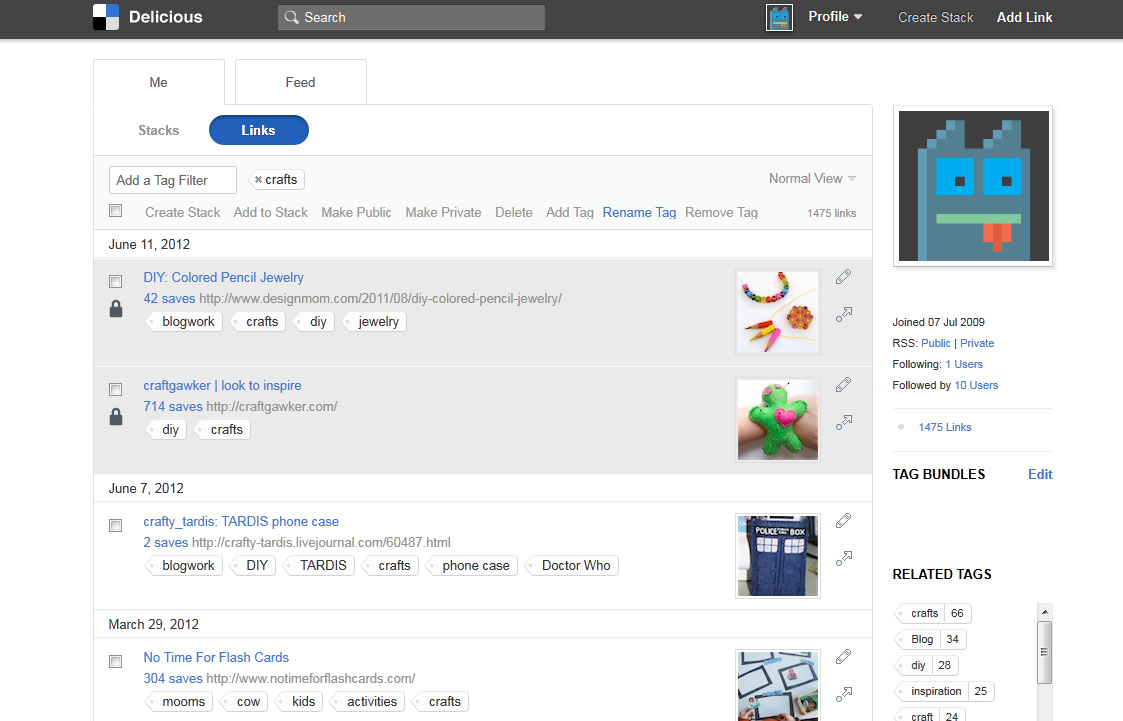Check the DIY: Colored Pencil Jewelry checkbox
Image resolution: width=1123 pixels, height=721 pixels.
pyautogui.click(x=115, y=281)
